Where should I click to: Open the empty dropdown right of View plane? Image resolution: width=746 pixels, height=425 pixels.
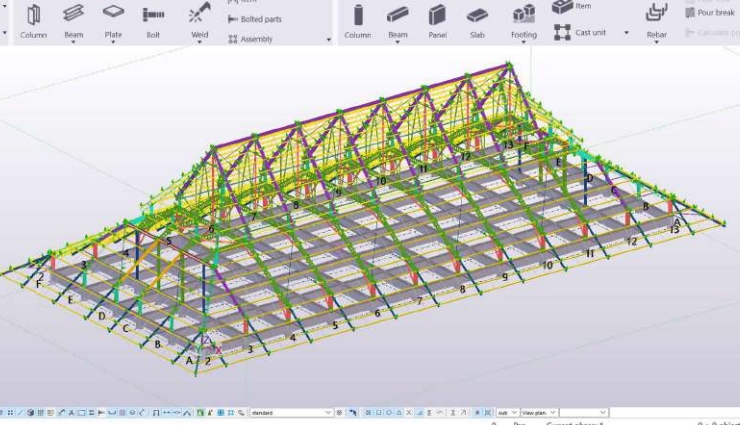[584, 413]
